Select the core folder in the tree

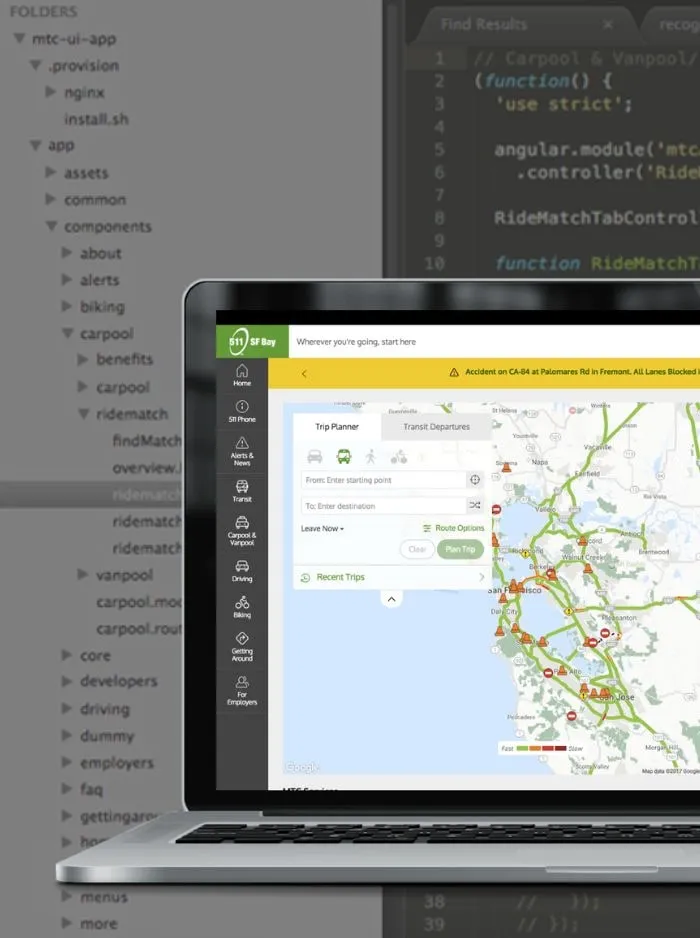point(95,656)
